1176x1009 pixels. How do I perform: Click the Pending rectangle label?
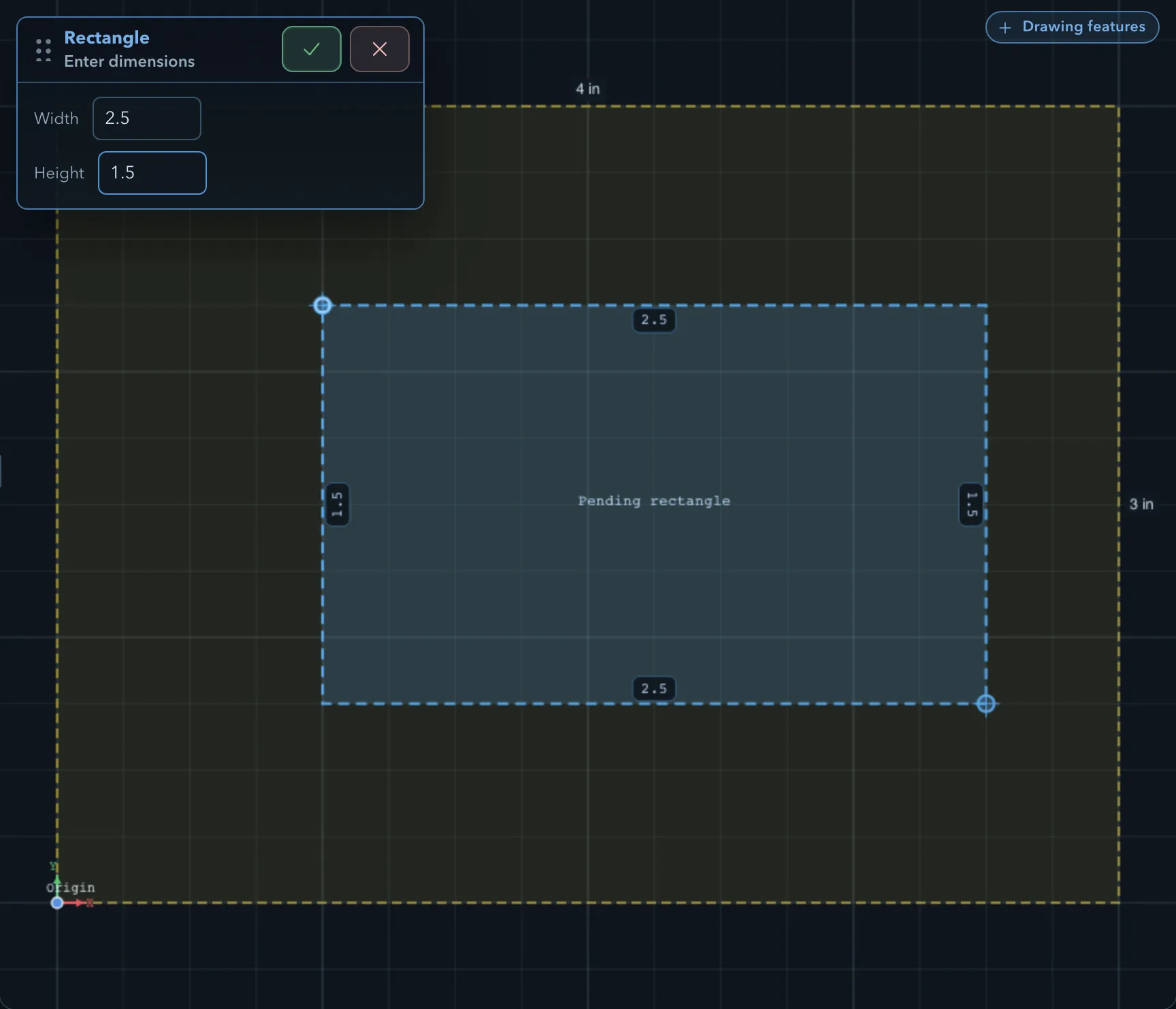654,501
